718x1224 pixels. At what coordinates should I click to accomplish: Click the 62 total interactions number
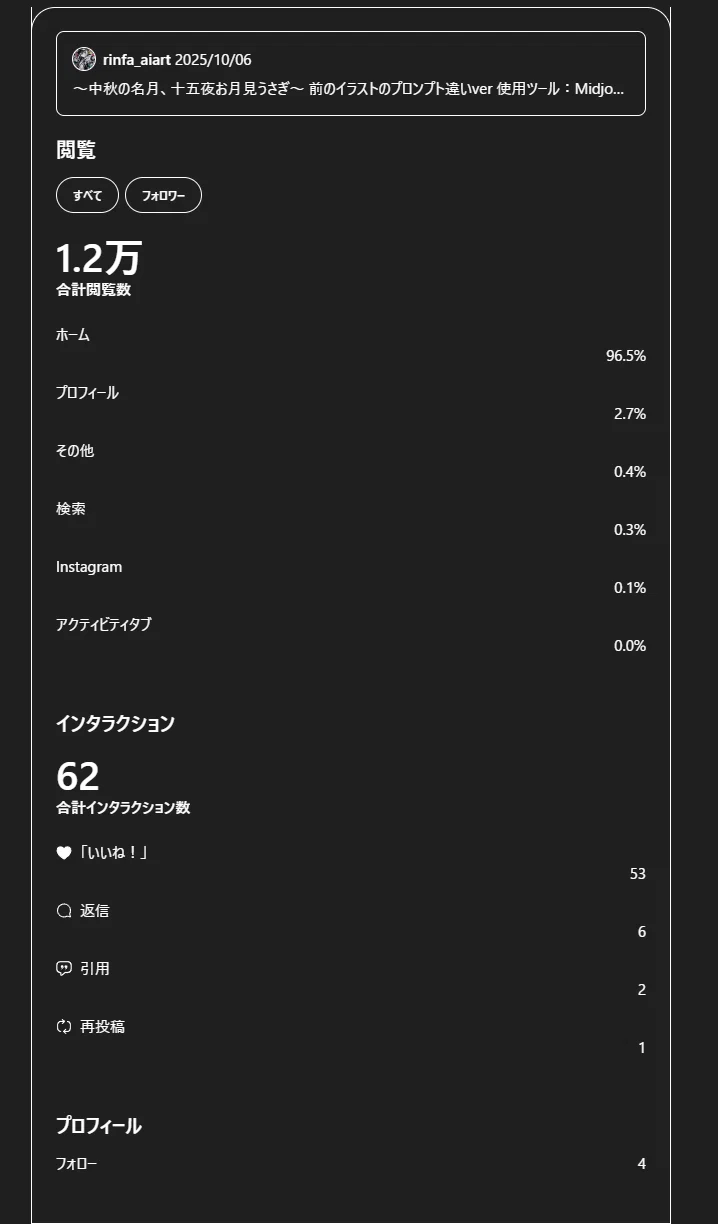click(78, 776)
